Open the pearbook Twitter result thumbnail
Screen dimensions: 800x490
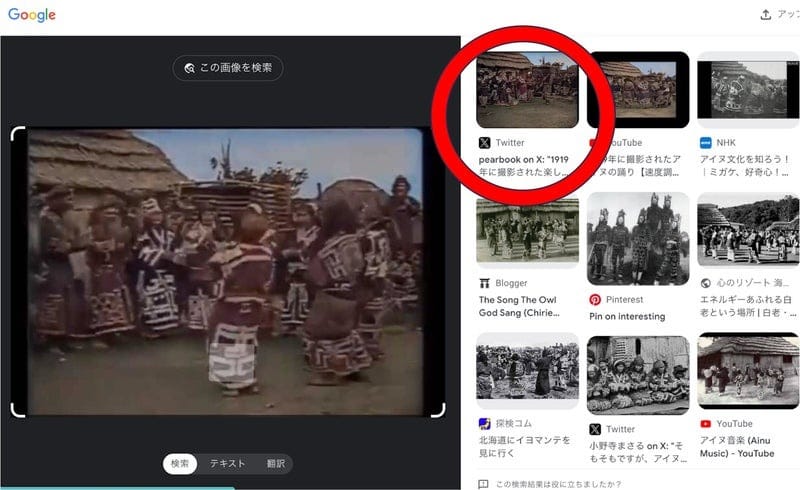tap(528, 90)
